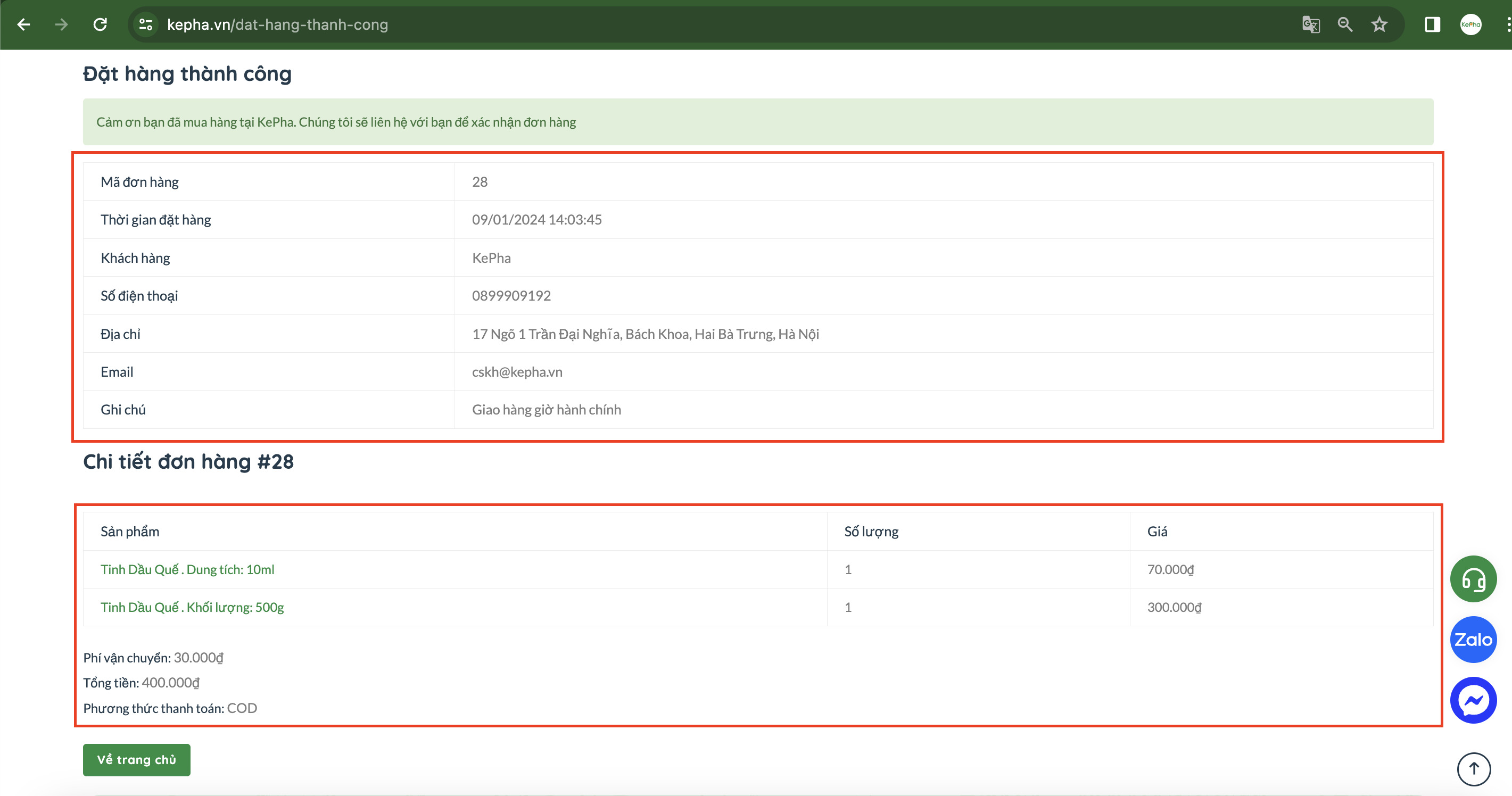Open the KePha profile avatar in browser toolbar
Screen dimensions: 1512x796
click(x=1471, y=24)
